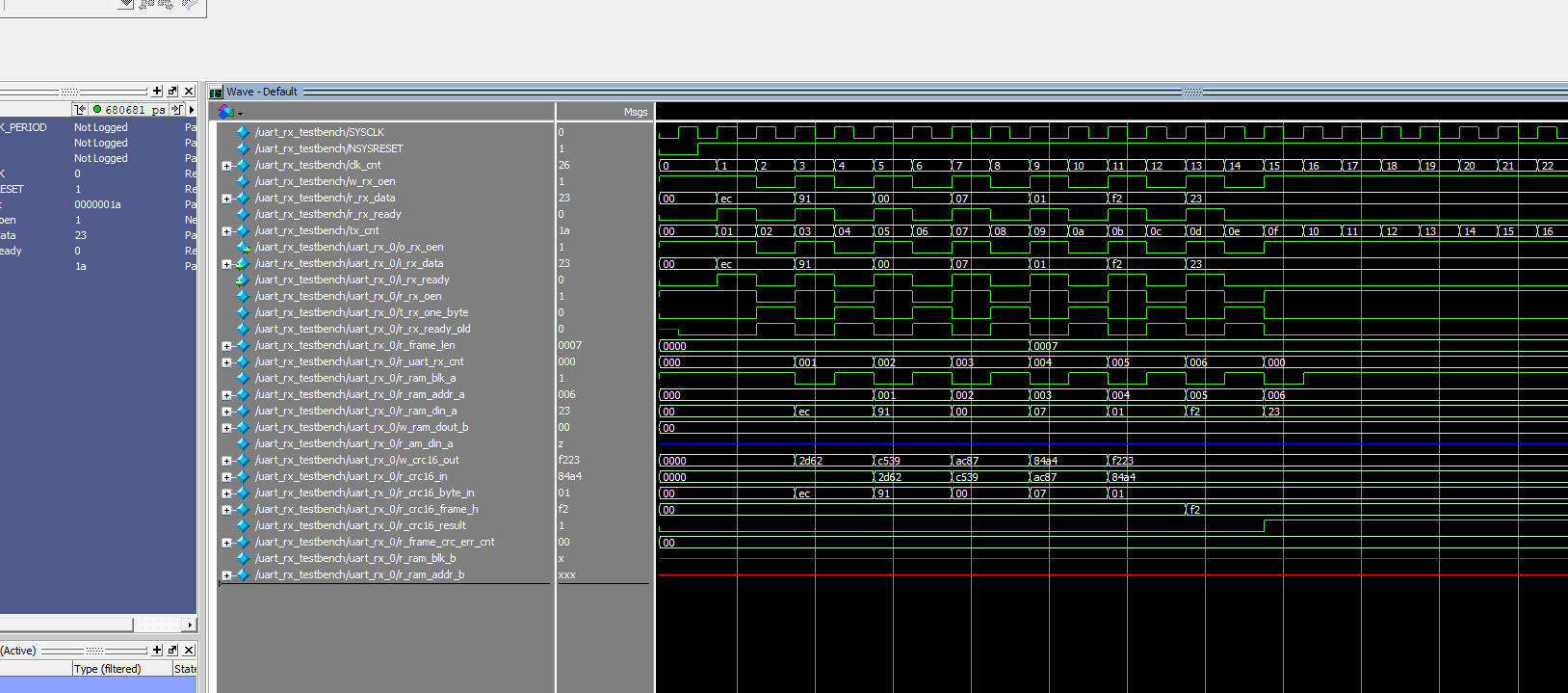Expand the r_rx_data bus in testbench
The image size is (1568, 693).
[x=226, y=199]
